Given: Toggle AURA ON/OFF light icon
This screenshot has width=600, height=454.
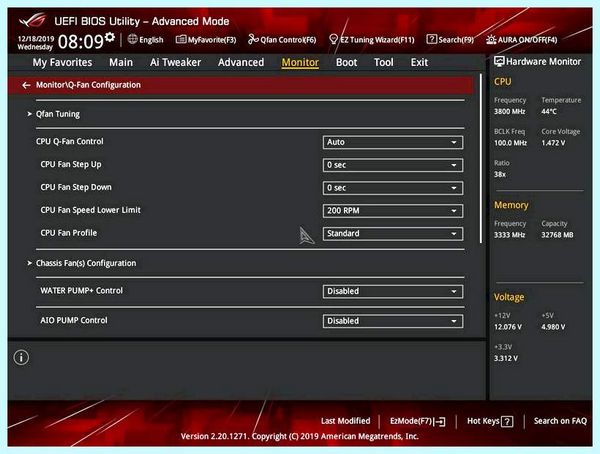Looking at the screenshot, I should (491, 39).
